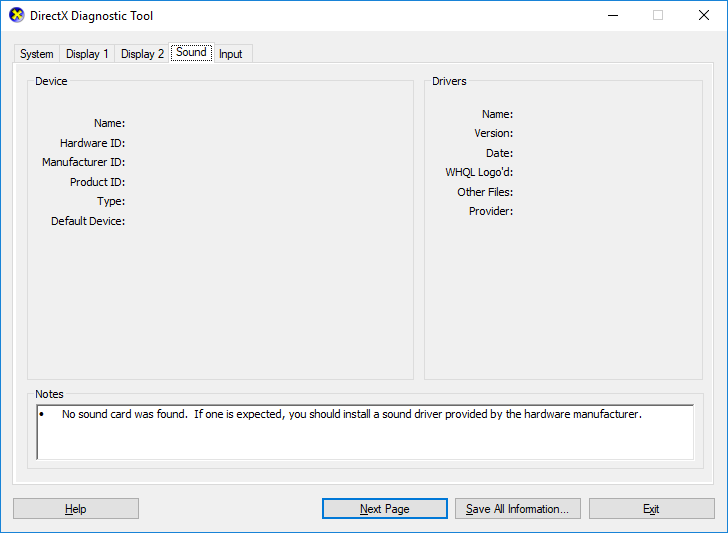Click the Notes text box

[365, 432]
